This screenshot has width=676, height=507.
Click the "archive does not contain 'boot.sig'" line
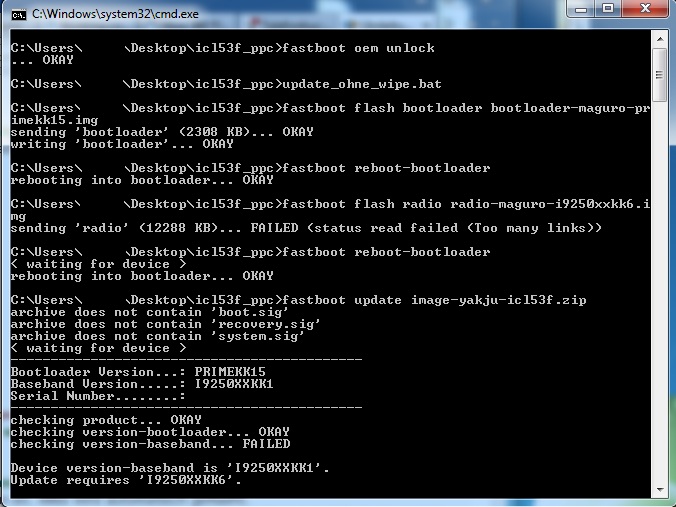(150, 312)
